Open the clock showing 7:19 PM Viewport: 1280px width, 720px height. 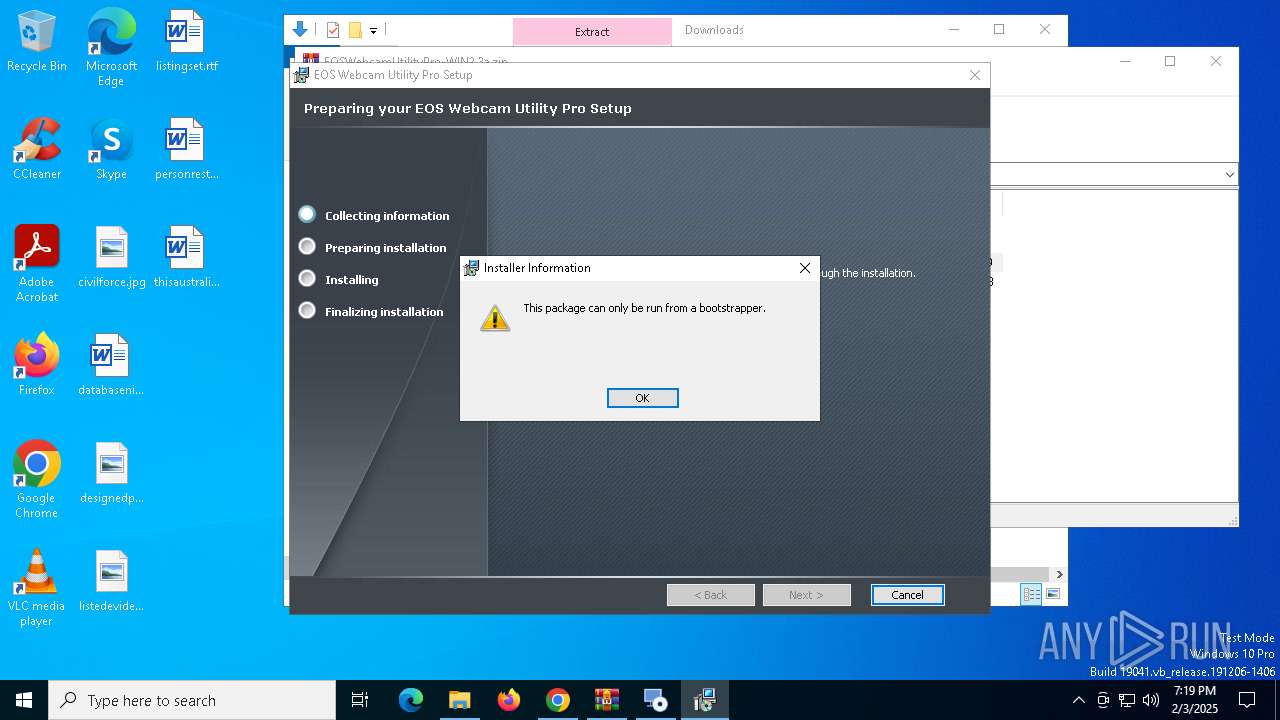[x=1195, y=700]
